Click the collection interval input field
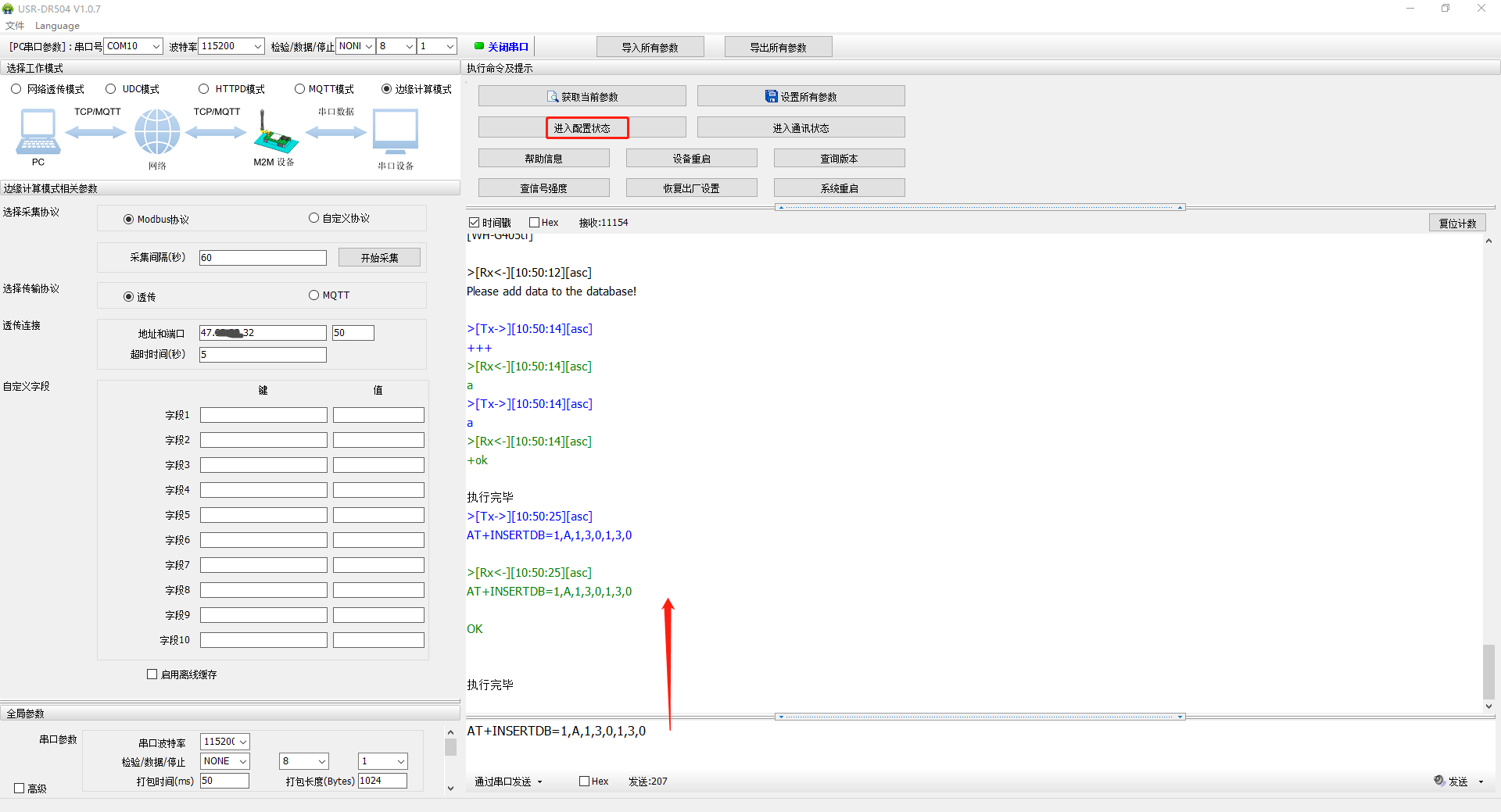Viewport: 1501px width, 812px height. pos(263,258)
